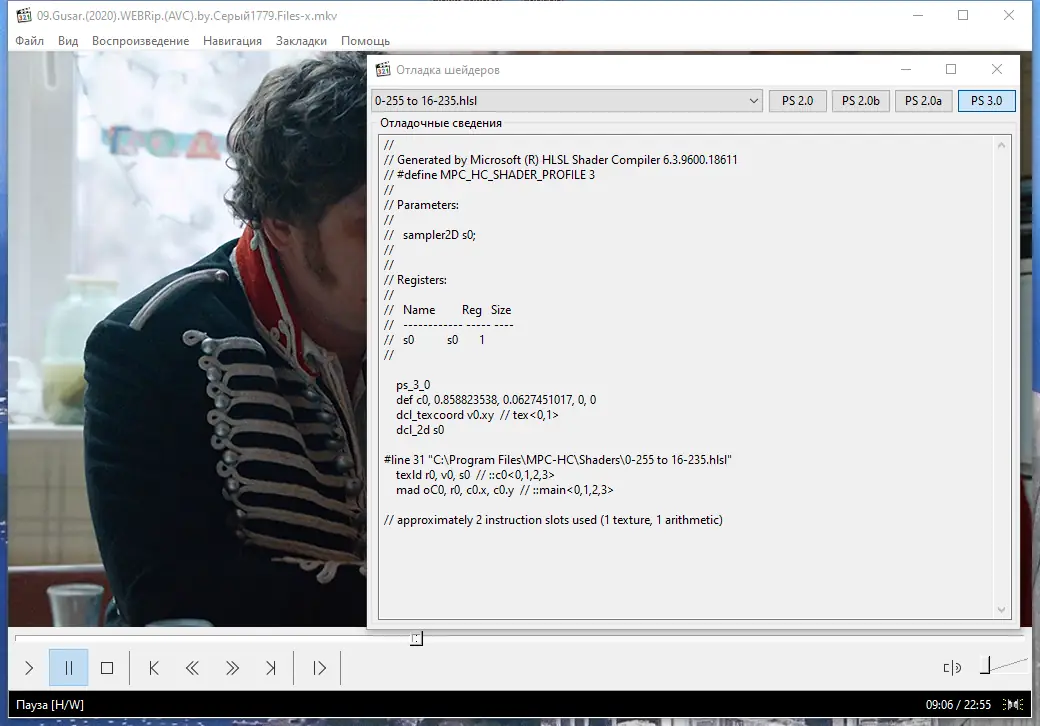Close the main MPC-HC window

[1008, 15]
